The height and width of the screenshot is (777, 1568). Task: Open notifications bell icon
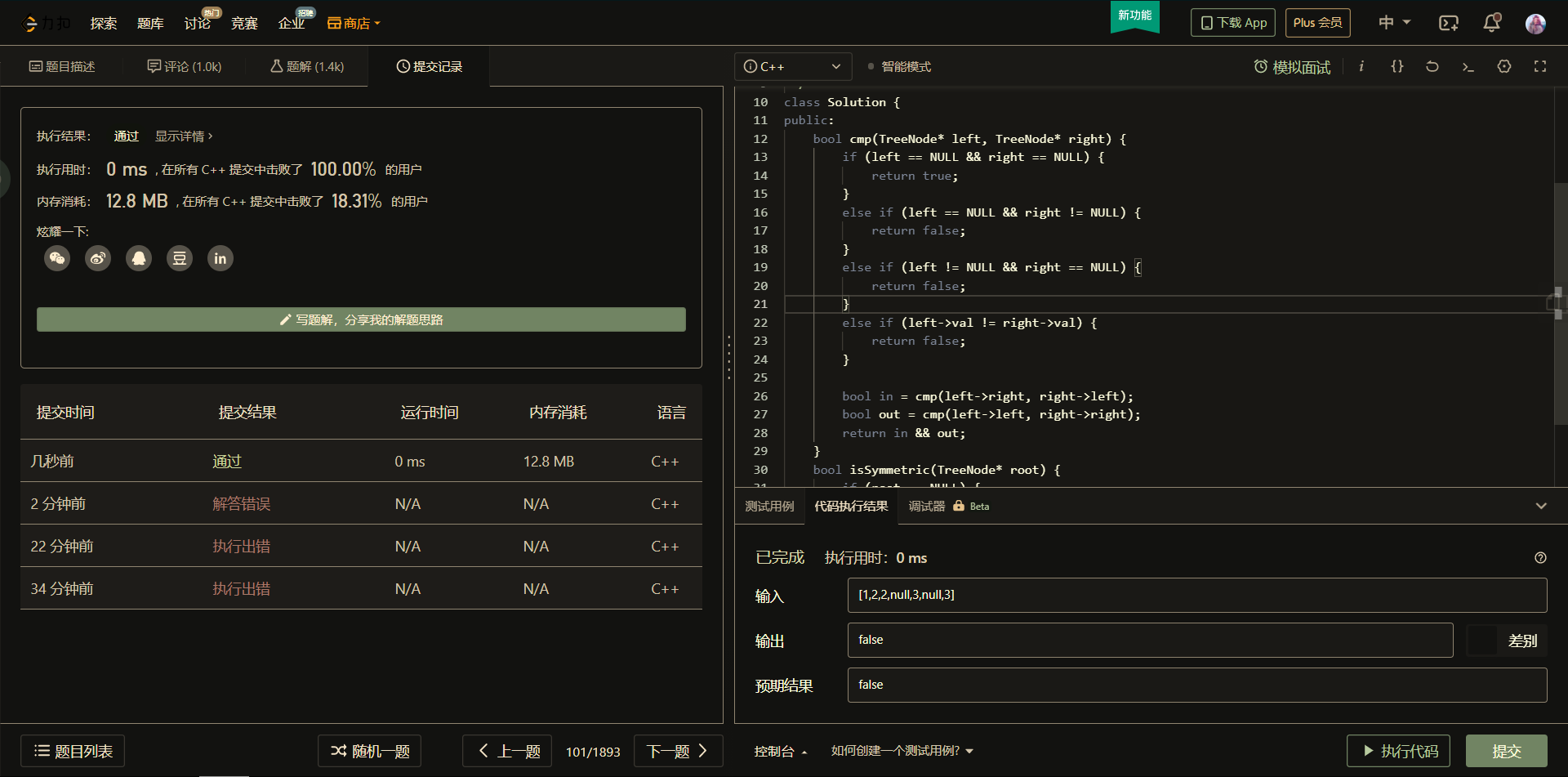tap(1491, 23)
